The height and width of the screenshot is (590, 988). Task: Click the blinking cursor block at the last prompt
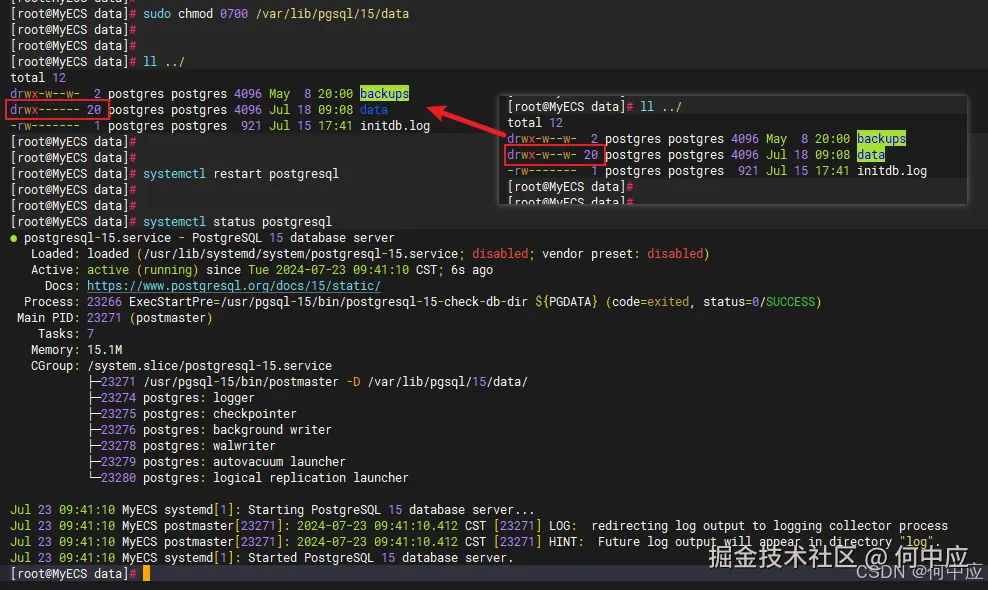[147, 574]
